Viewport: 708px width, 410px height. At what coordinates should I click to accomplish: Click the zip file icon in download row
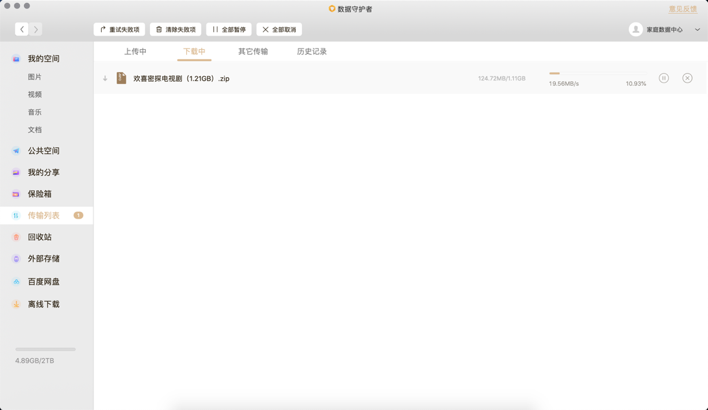121,78
